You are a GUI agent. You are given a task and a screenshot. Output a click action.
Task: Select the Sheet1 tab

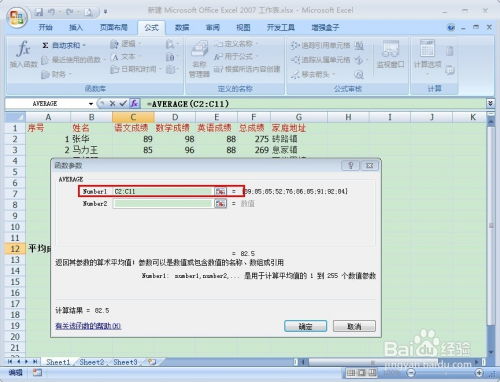coord(58,362)
